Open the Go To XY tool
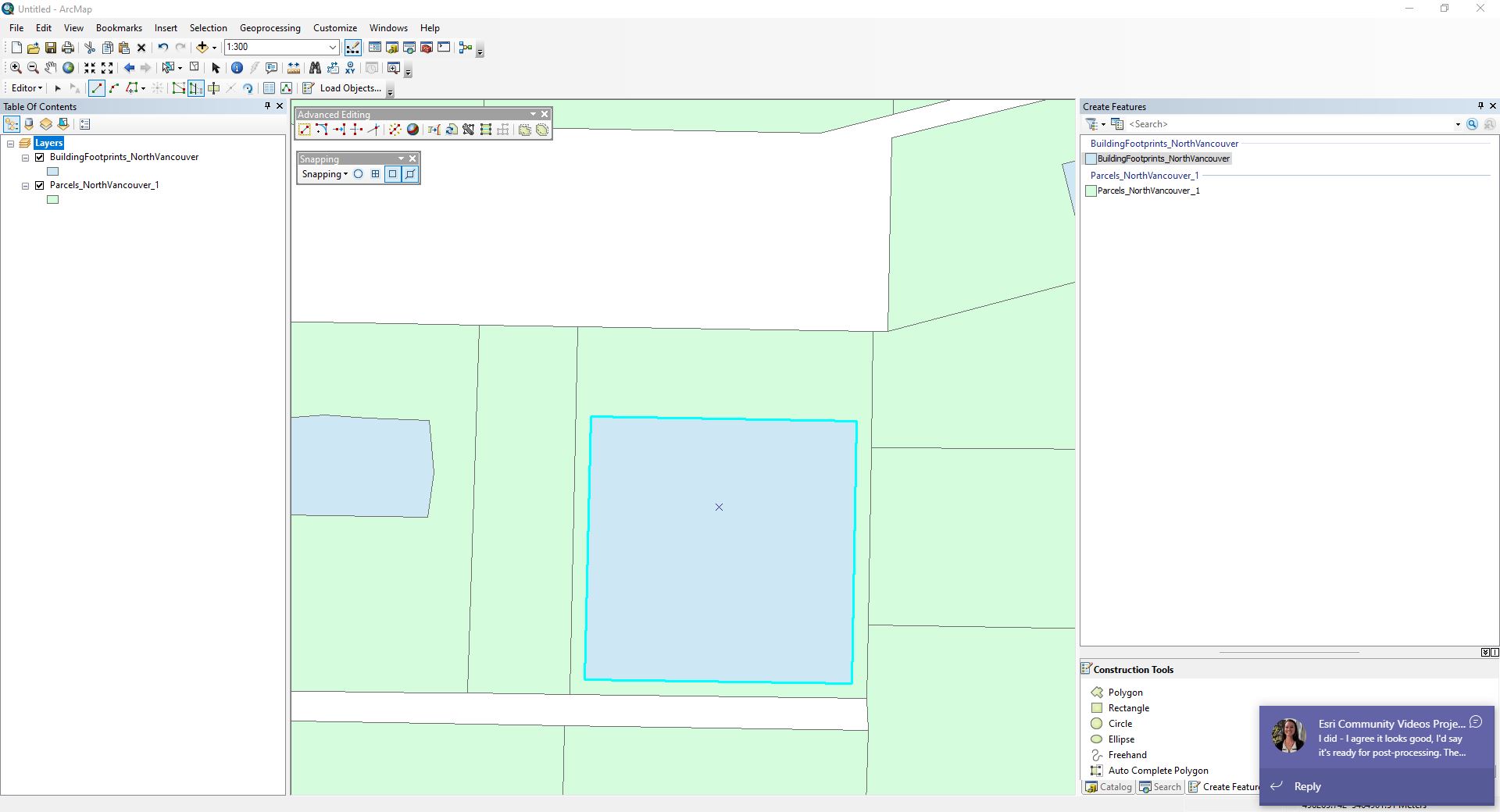This screenshot has height=812, width=1500. tap(350, 68)
